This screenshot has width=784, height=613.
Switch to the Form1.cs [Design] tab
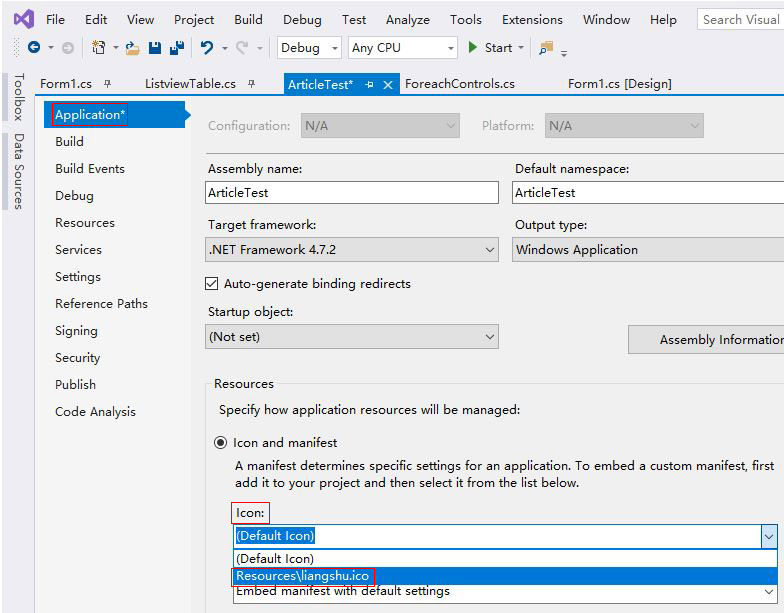pos(620,84)
